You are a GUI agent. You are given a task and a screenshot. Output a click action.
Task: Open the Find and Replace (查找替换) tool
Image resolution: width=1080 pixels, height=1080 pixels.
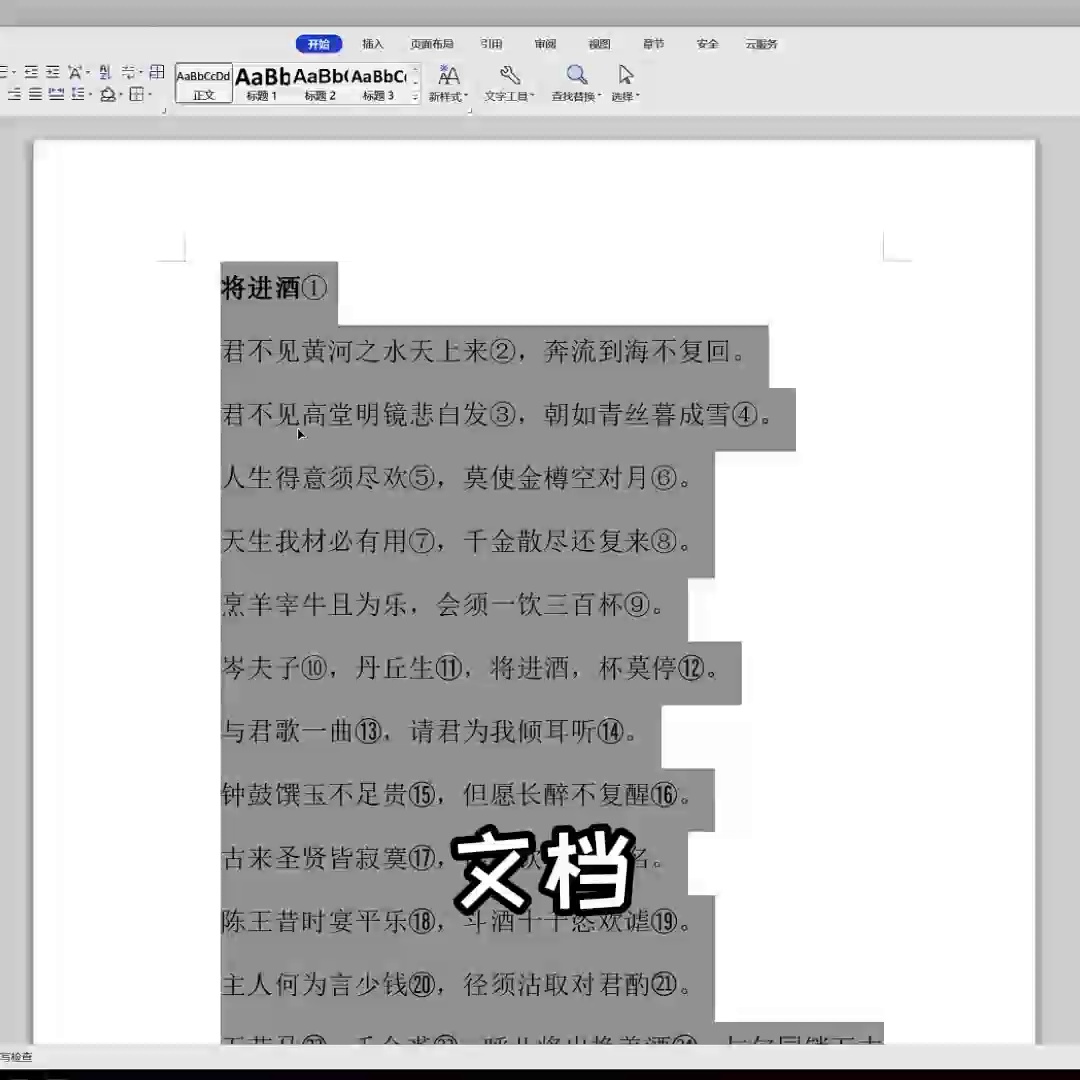576,75
